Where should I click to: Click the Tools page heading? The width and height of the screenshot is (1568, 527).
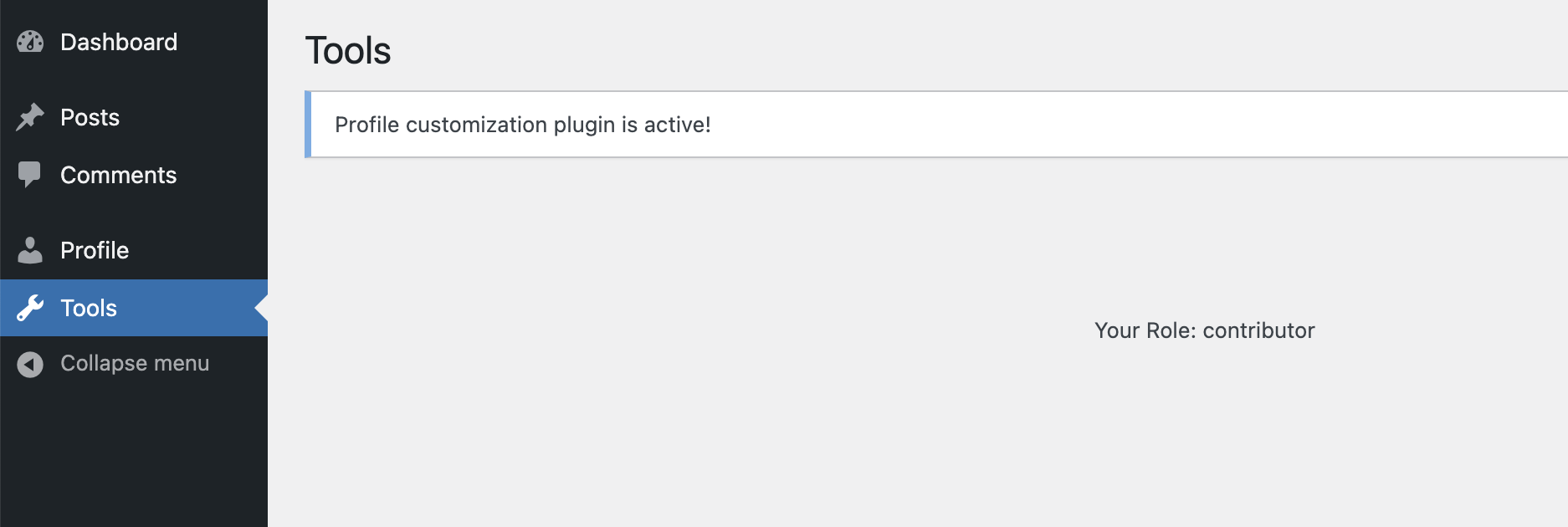[x=348, y=50]
